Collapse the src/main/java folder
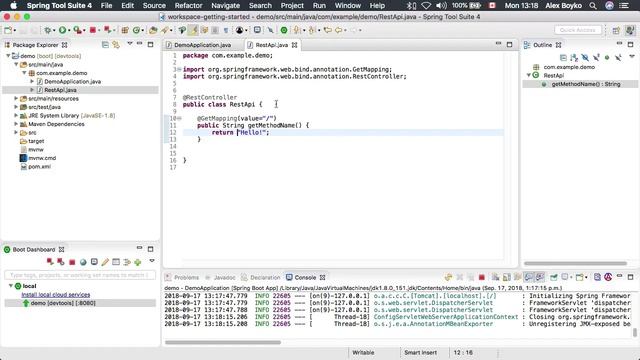This screenshot has height=360, width=640. [x=16, y=64]
